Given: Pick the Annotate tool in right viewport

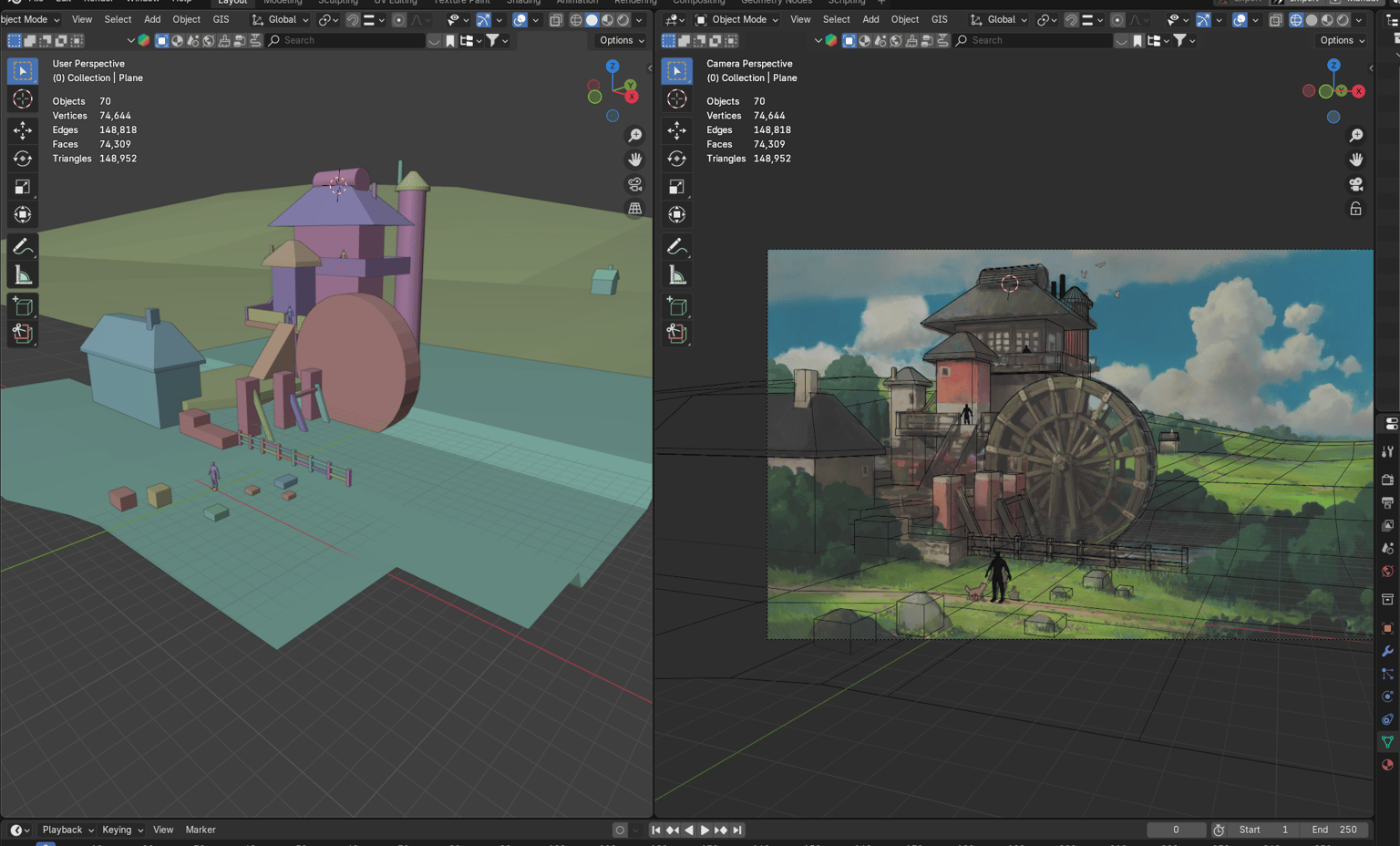Looking at the screenshot, I should click(x=676, y=247).
